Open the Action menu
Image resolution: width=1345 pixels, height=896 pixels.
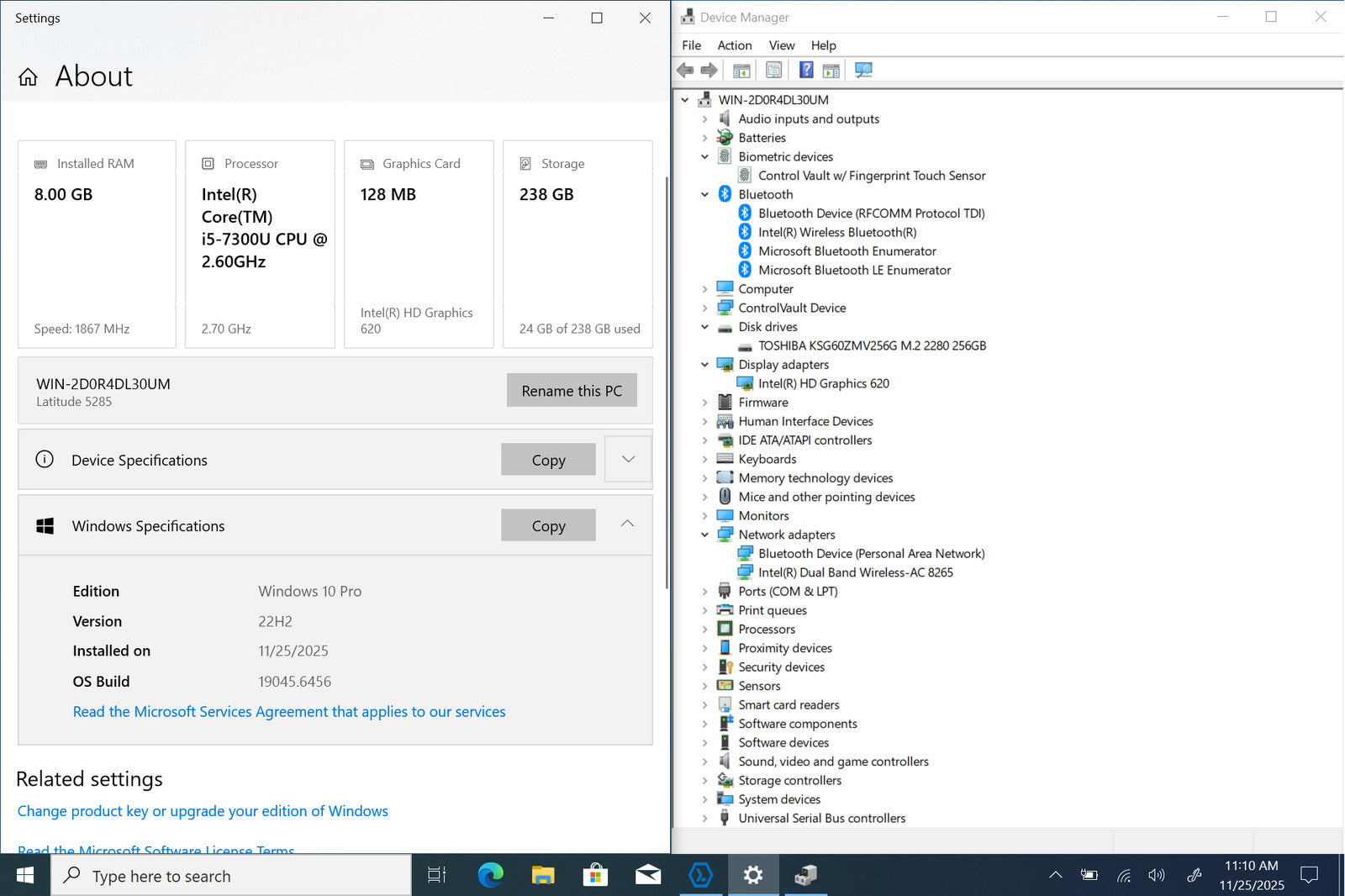(734, 45)
